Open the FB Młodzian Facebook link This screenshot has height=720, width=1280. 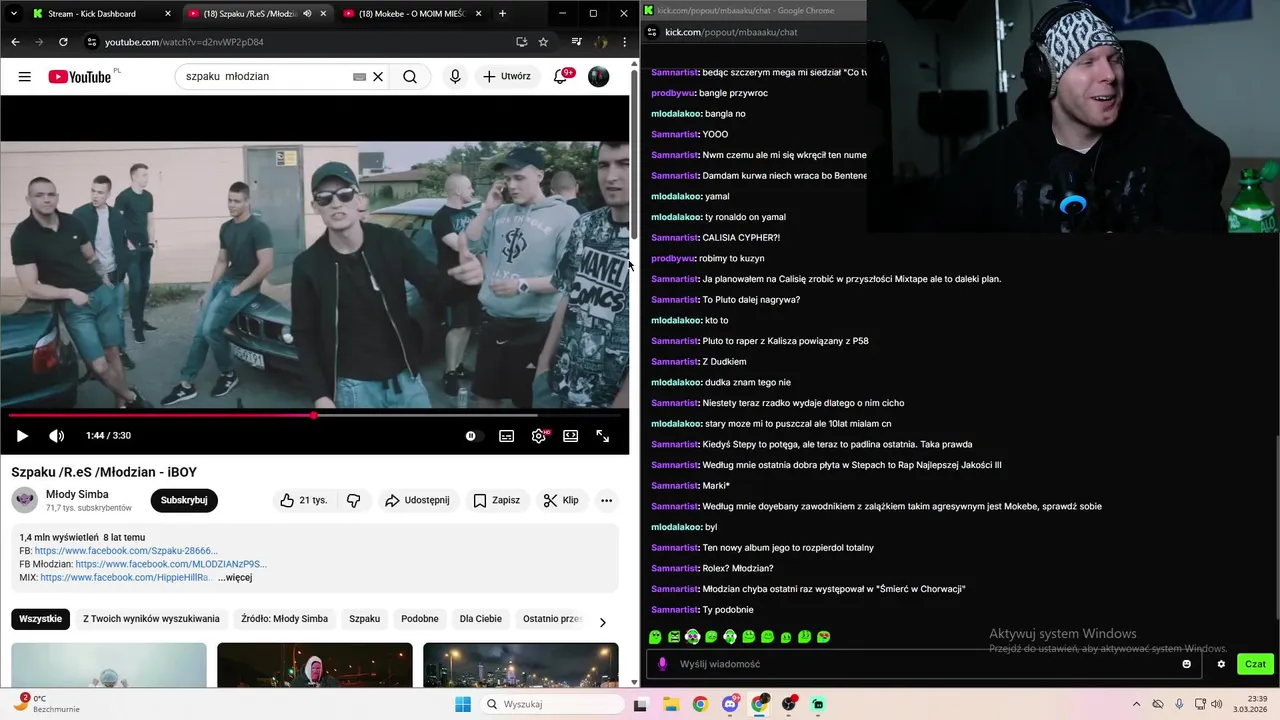tap(171, 564)
